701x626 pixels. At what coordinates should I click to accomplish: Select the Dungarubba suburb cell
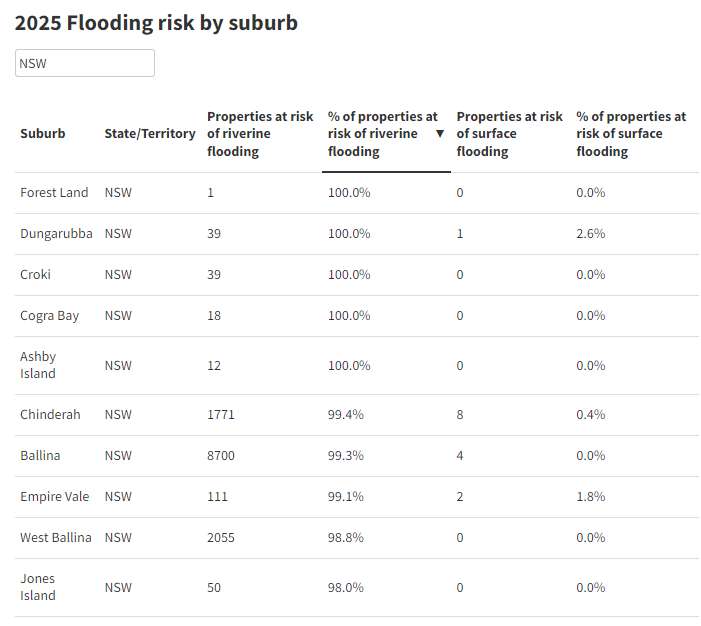point(56,234)
